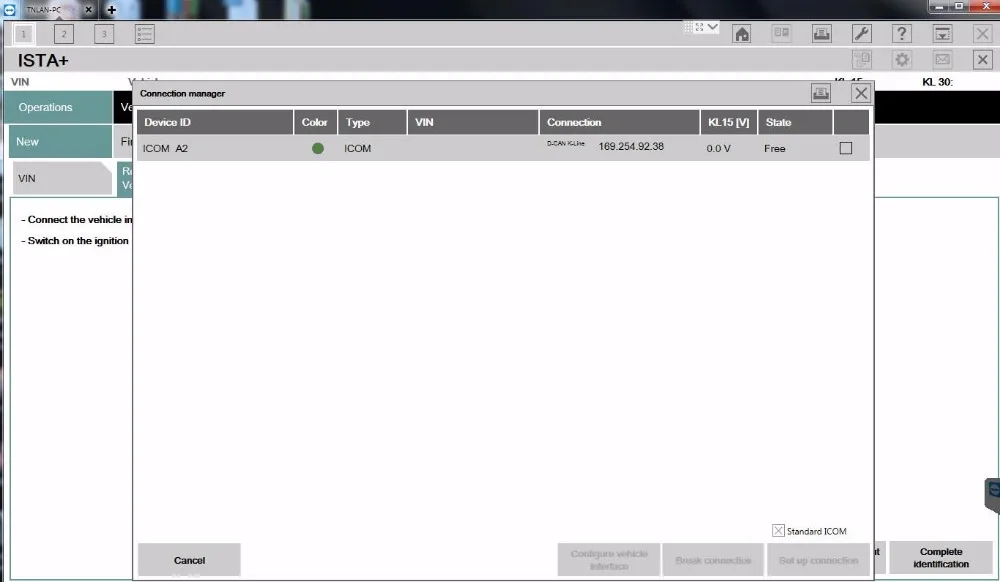Click the State column header
Viewport: 1000px width, 582px height.
click(795, 122)
